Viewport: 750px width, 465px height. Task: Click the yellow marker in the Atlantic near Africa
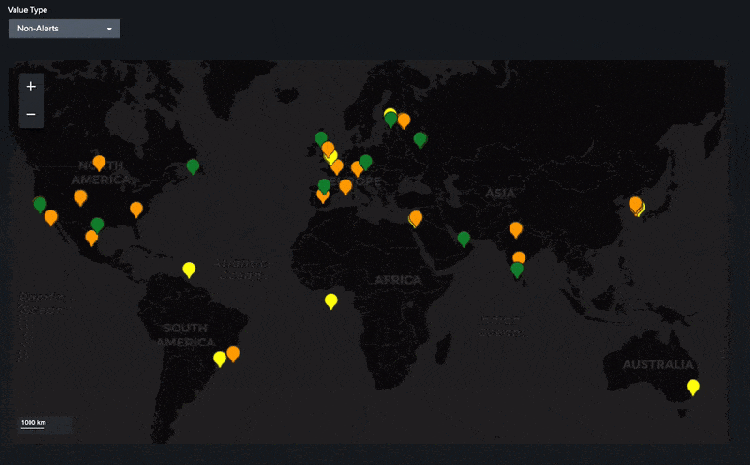[x=331, y=300]
